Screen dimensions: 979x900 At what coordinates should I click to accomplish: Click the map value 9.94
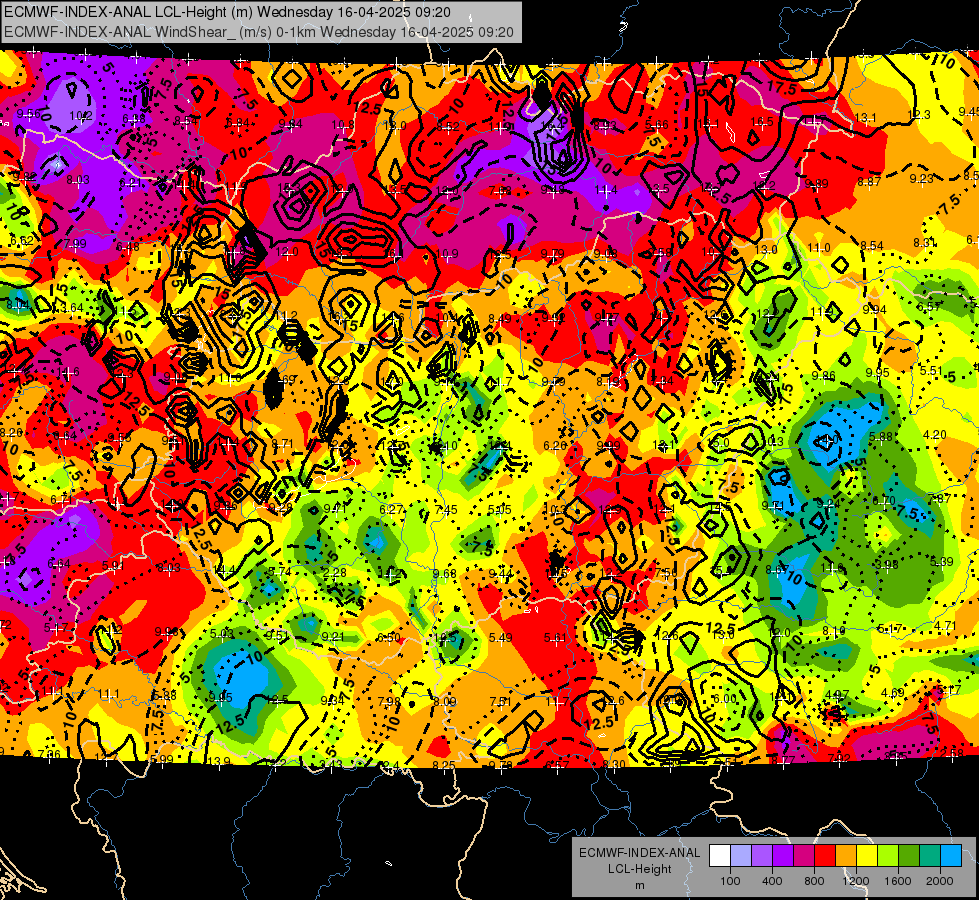[x=874, y=309]
